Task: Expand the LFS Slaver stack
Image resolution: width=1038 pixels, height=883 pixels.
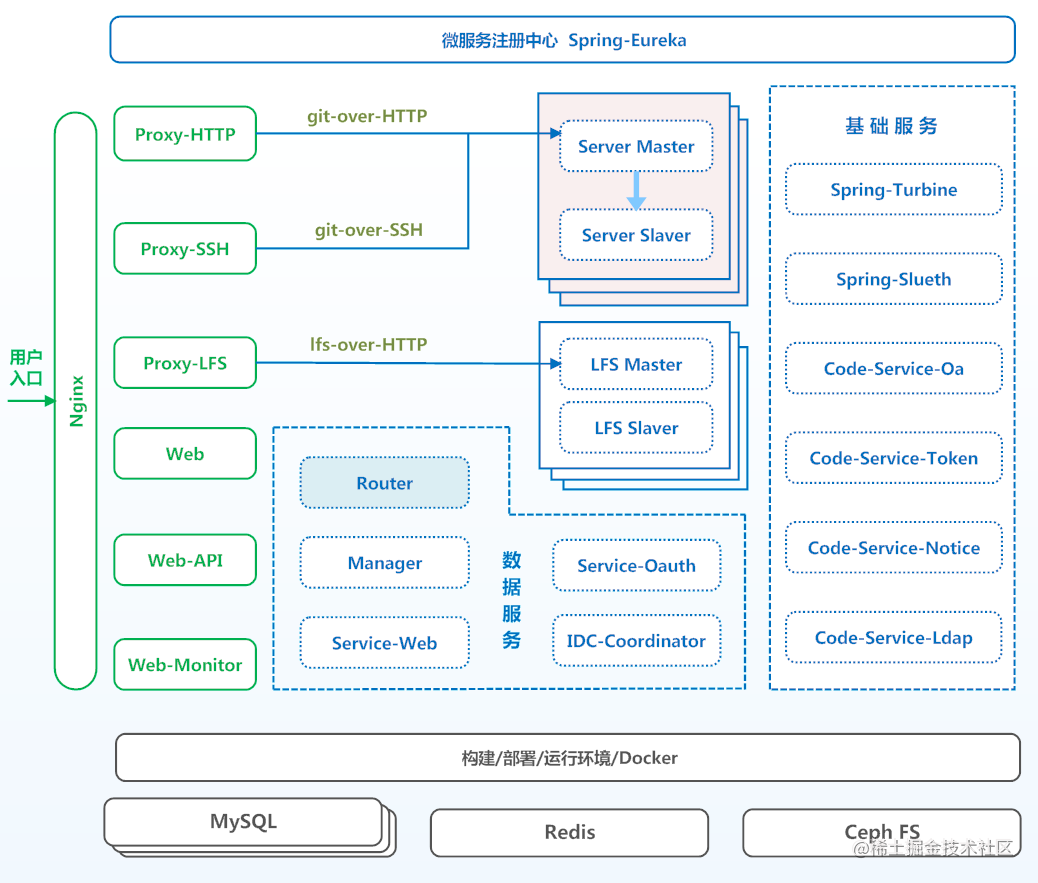Action: tap(635, 427)
